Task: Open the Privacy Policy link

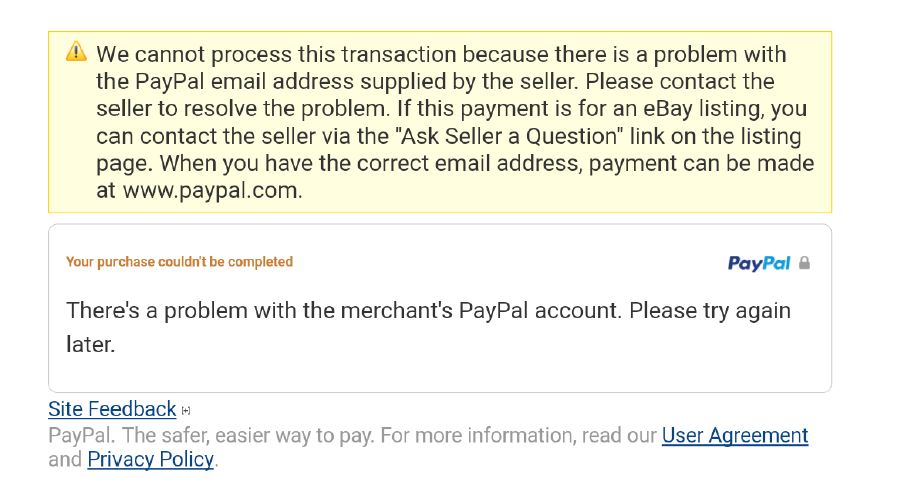Action: point(150,460)
